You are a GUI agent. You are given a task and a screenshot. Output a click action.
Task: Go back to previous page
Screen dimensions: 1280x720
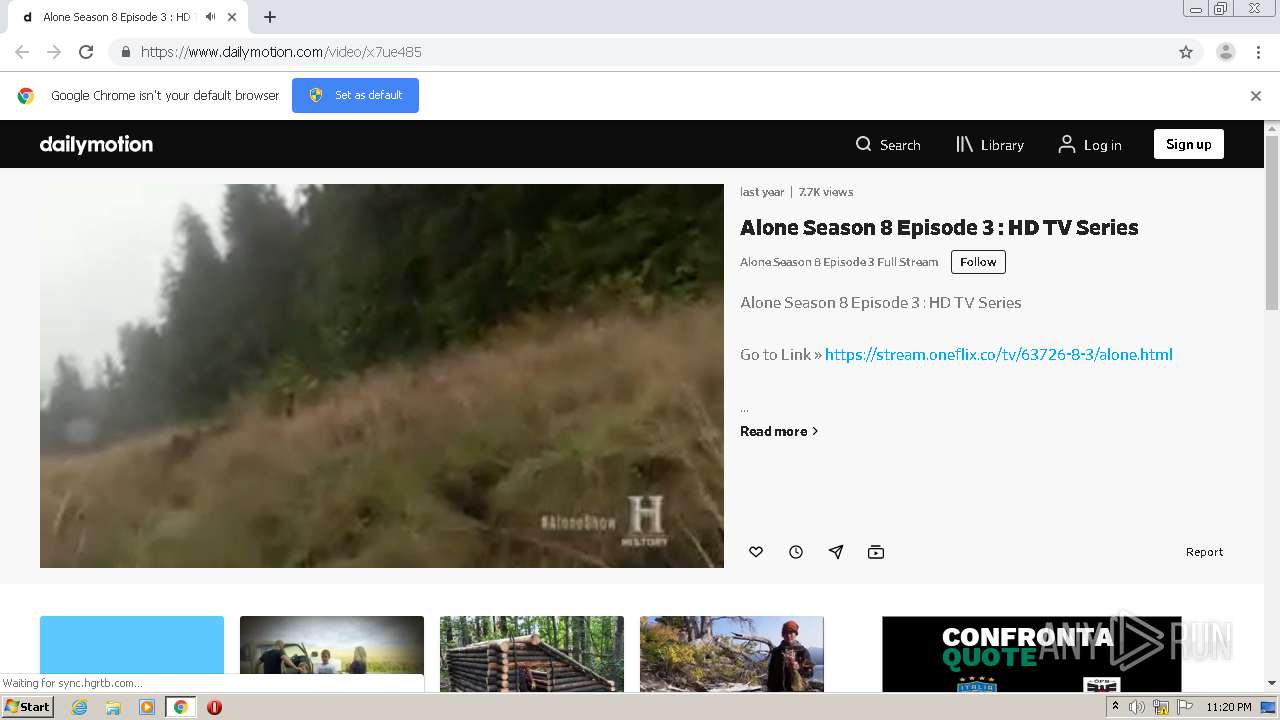[22, 52]
